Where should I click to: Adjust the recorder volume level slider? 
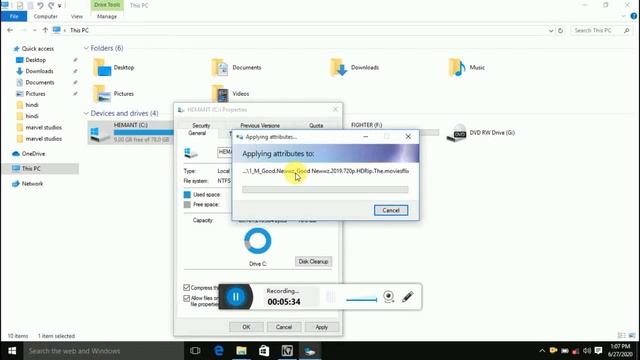[x=361, y=299]
